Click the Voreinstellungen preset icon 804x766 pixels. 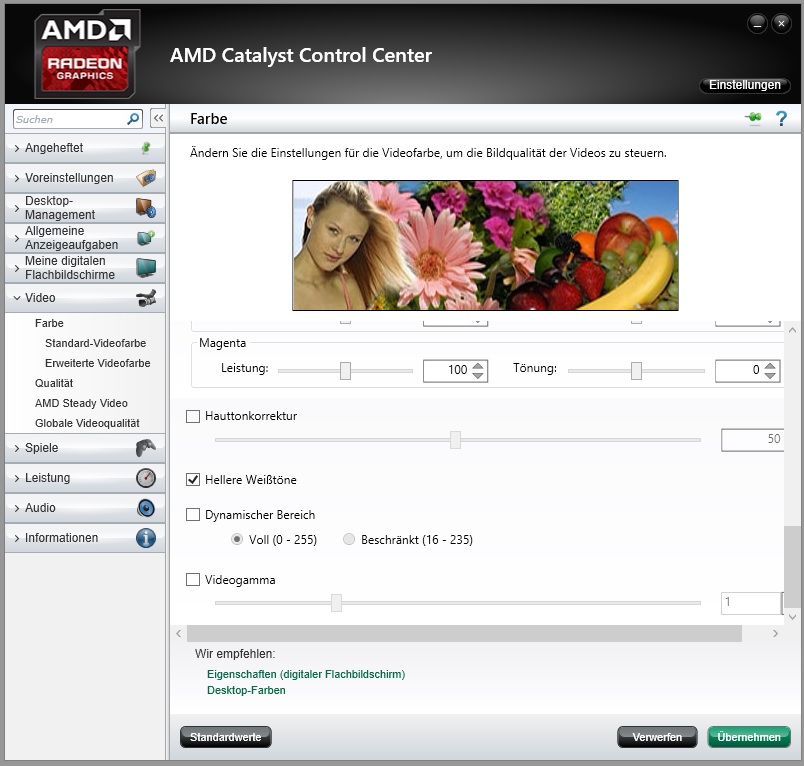click(x=146, y=178)
